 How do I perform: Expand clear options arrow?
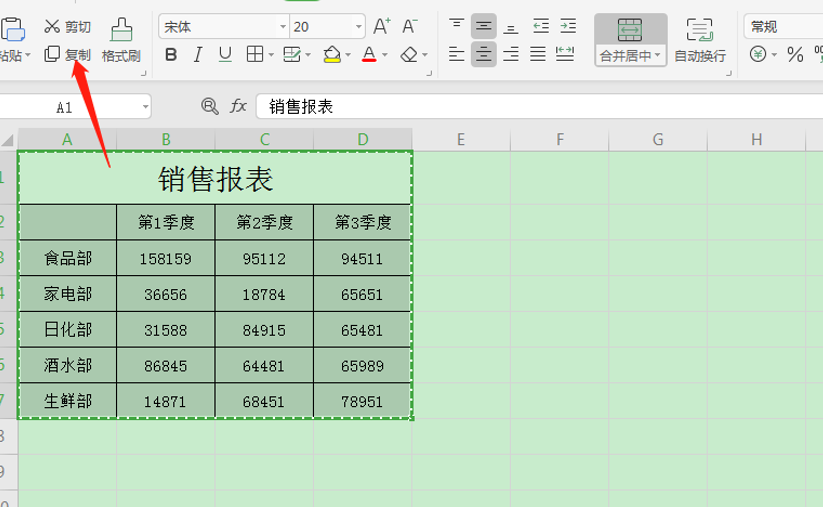425,55
